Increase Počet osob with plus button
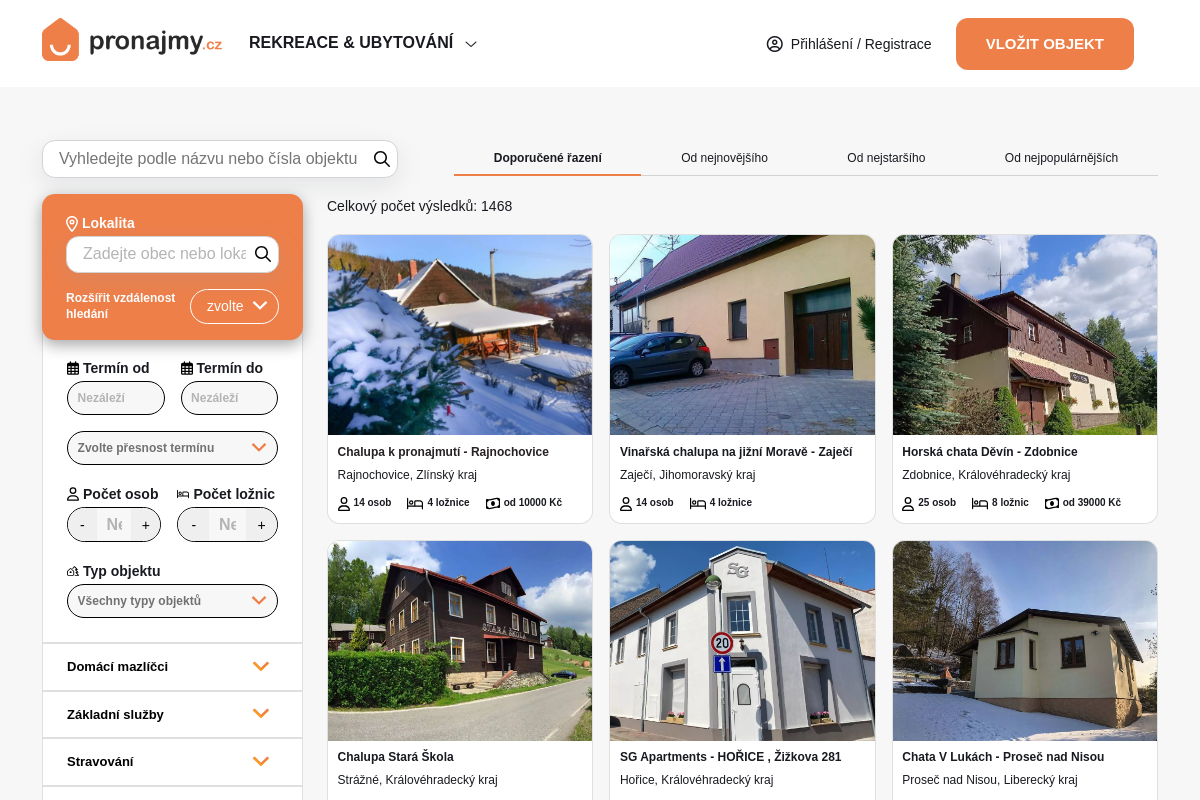This screenshot has width=1200, height=800. 146,525
